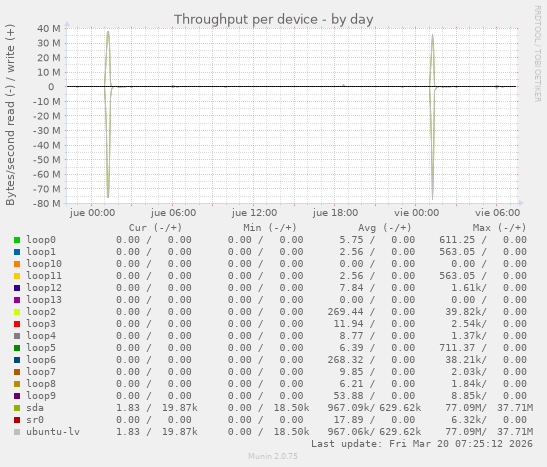This screenshot has height=467, width=547.
Task: Click the loop4 gray legend swatch
Action: point(17,336)
